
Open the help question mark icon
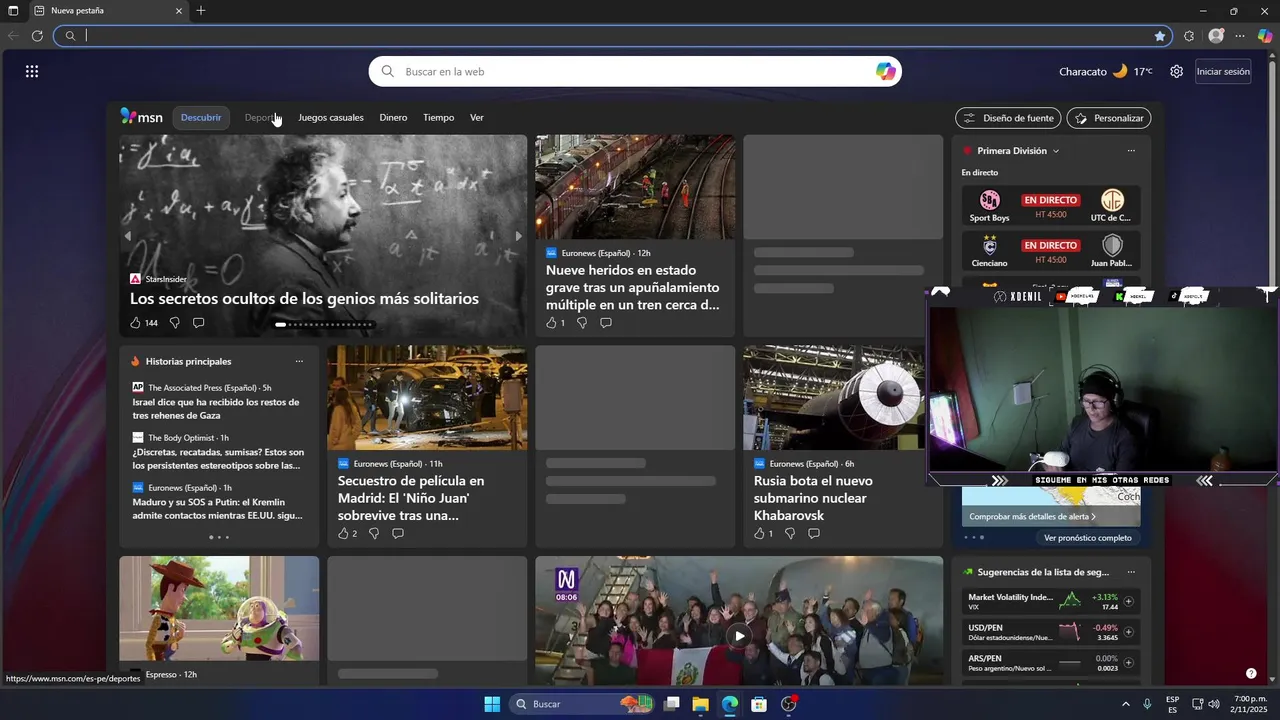click(1251, 674)
